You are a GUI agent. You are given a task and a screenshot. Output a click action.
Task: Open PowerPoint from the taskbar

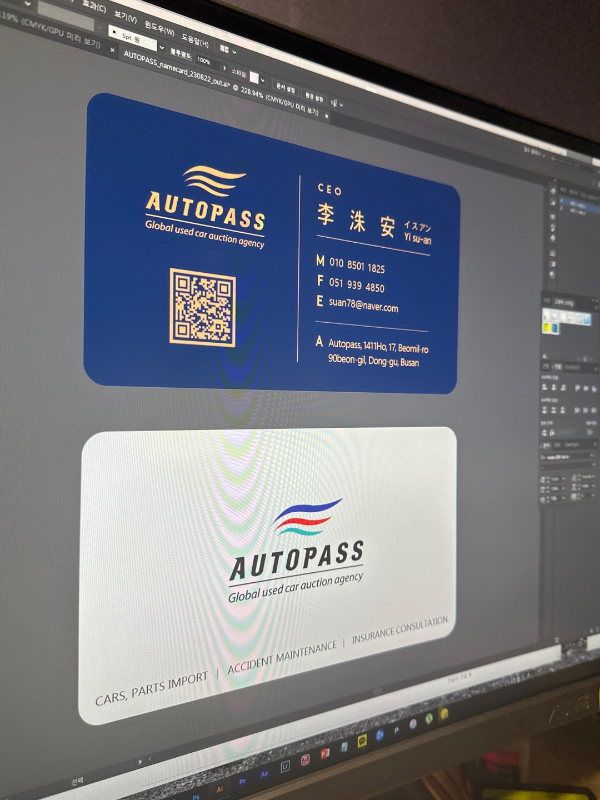point(325,754)
